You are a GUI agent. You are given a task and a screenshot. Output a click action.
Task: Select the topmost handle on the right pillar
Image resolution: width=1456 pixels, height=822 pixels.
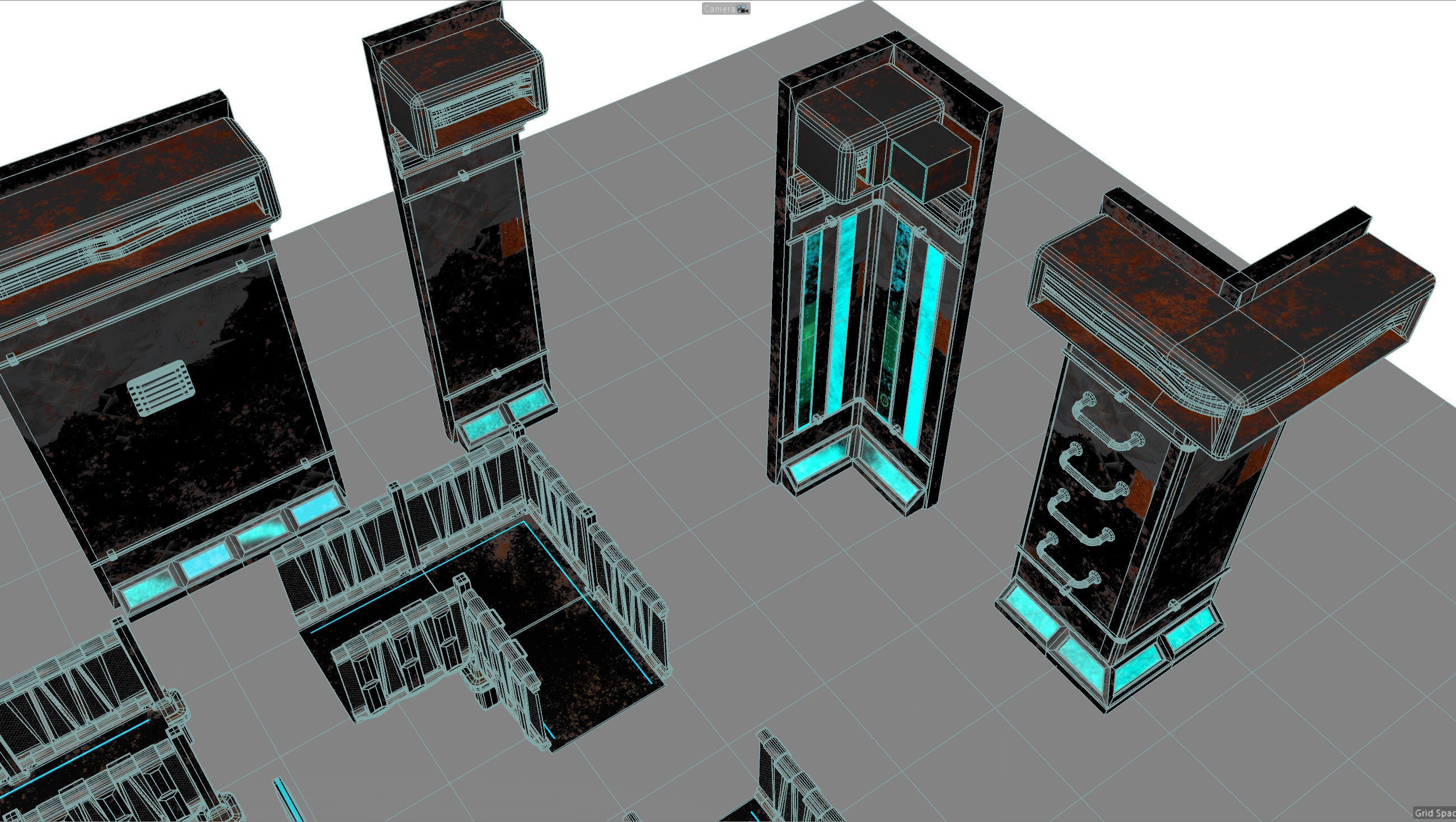1108,421
